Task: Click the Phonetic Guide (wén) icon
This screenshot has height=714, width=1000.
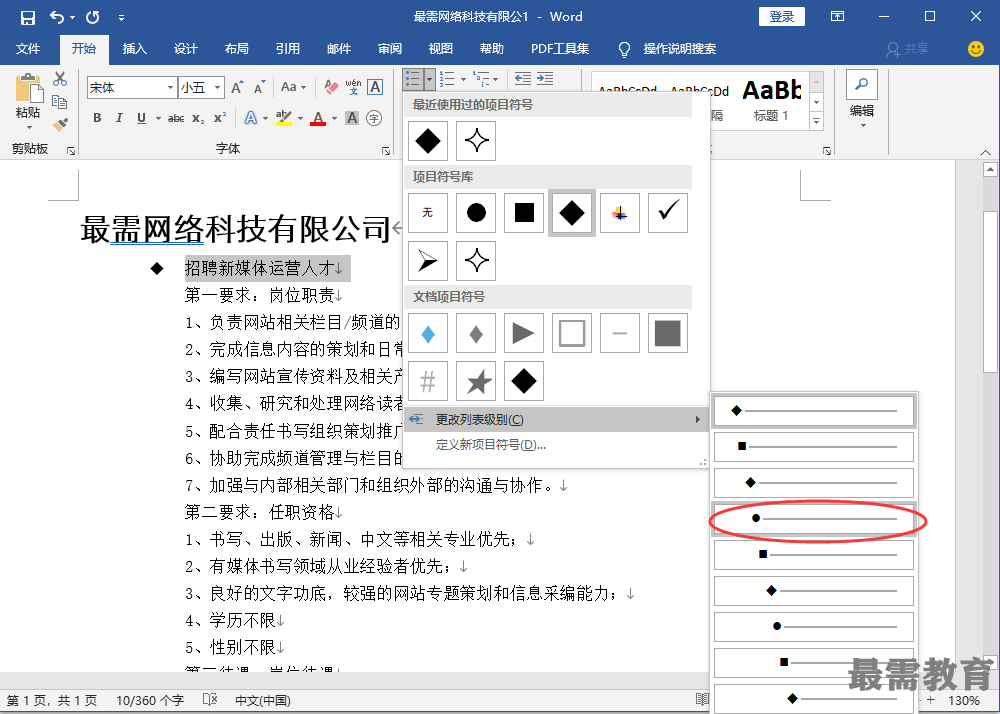Action: tap(353, 87)
